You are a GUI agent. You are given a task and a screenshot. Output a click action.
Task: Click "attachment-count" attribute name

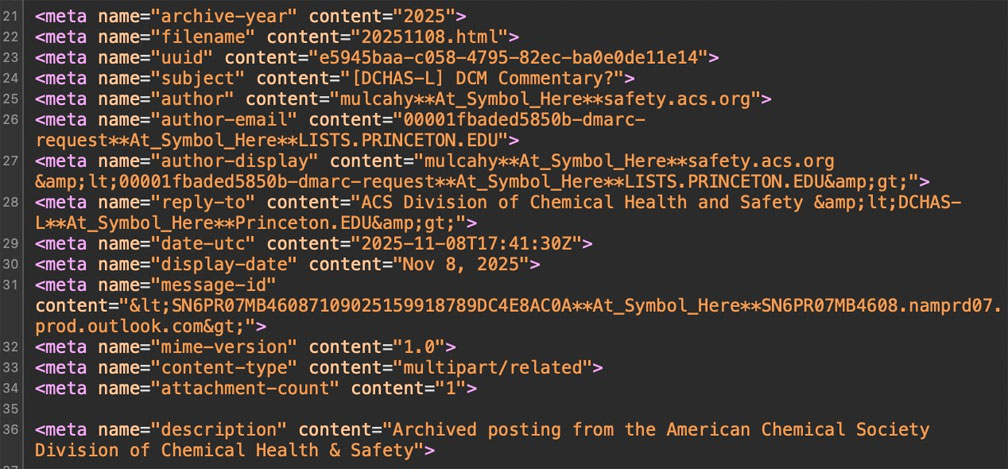point(245,388)
